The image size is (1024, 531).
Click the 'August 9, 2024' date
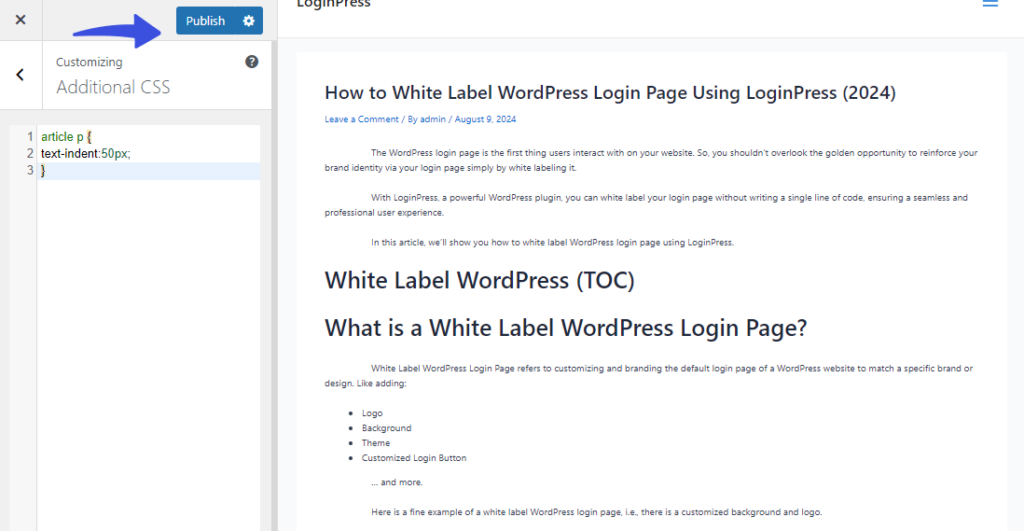[x=485, y=119]
